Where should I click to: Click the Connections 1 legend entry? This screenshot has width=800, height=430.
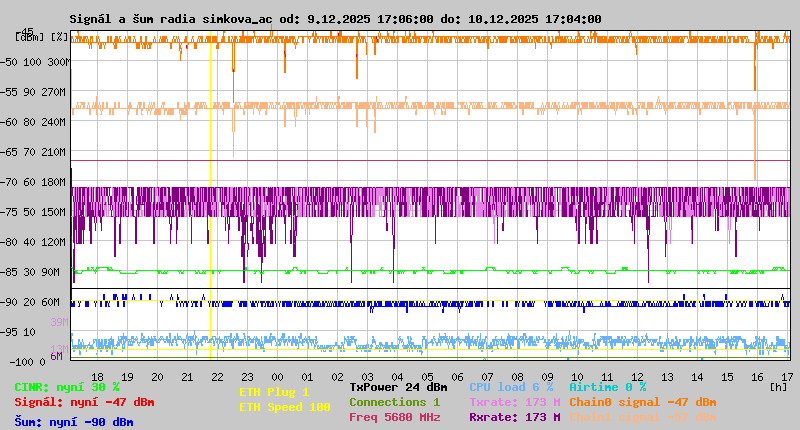(394, 402)
